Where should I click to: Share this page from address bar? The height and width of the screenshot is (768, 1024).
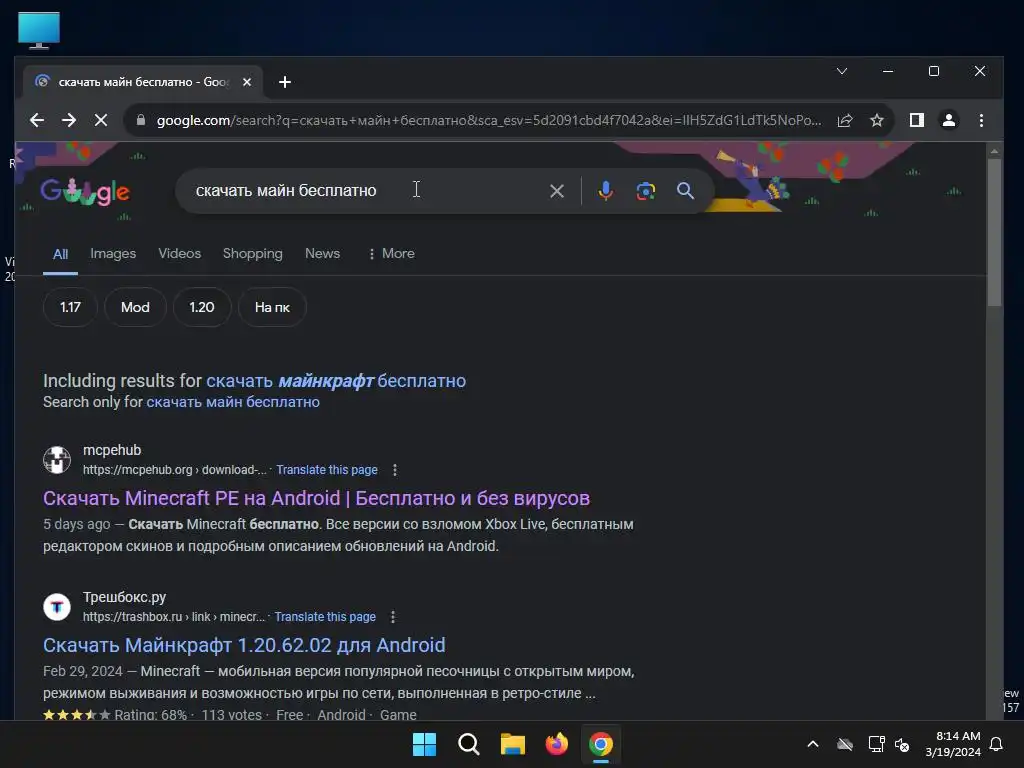(x=844, y=120)
